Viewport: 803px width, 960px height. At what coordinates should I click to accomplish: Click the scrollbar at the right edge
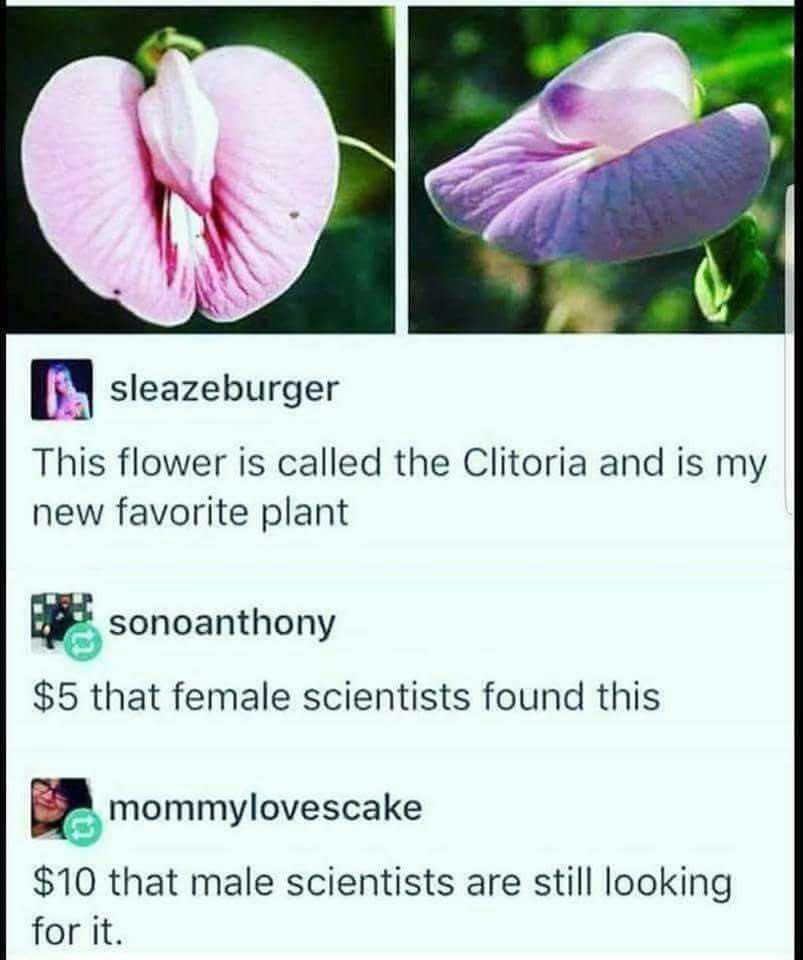coord(788,349)
